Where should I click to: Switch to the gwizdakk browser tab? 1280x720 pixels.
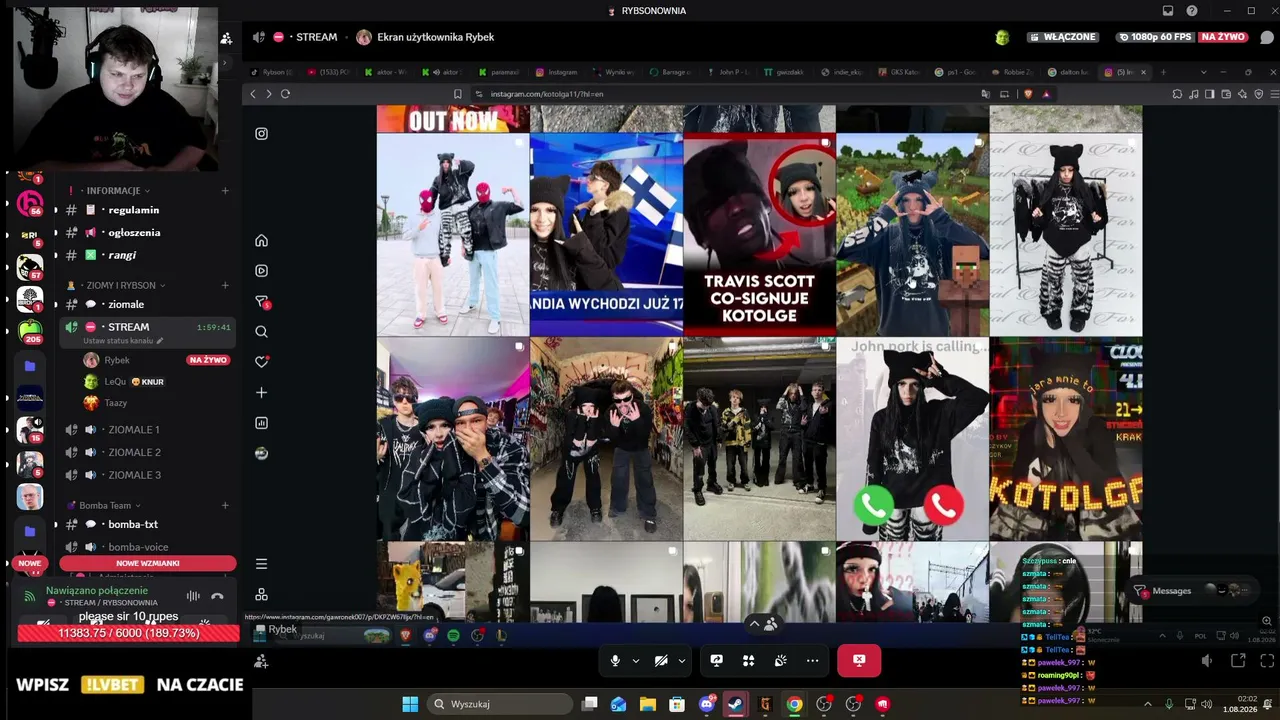(x=783, y=72)
